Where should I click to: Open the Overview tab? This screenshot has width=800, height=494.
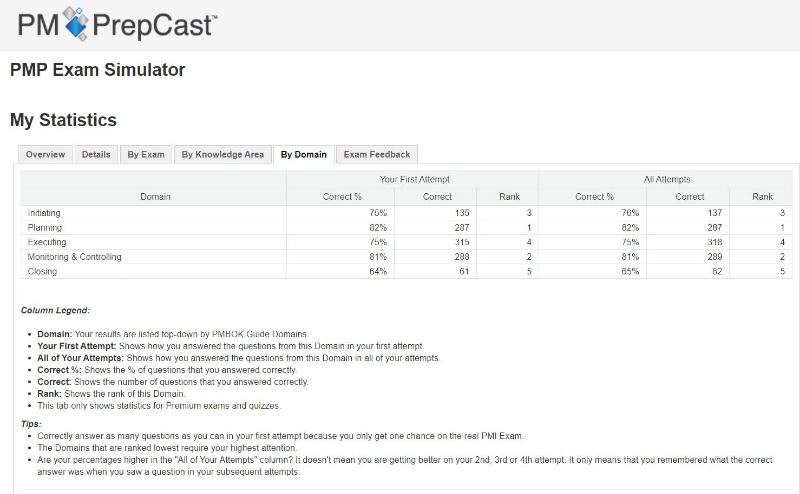click(45, 155)
